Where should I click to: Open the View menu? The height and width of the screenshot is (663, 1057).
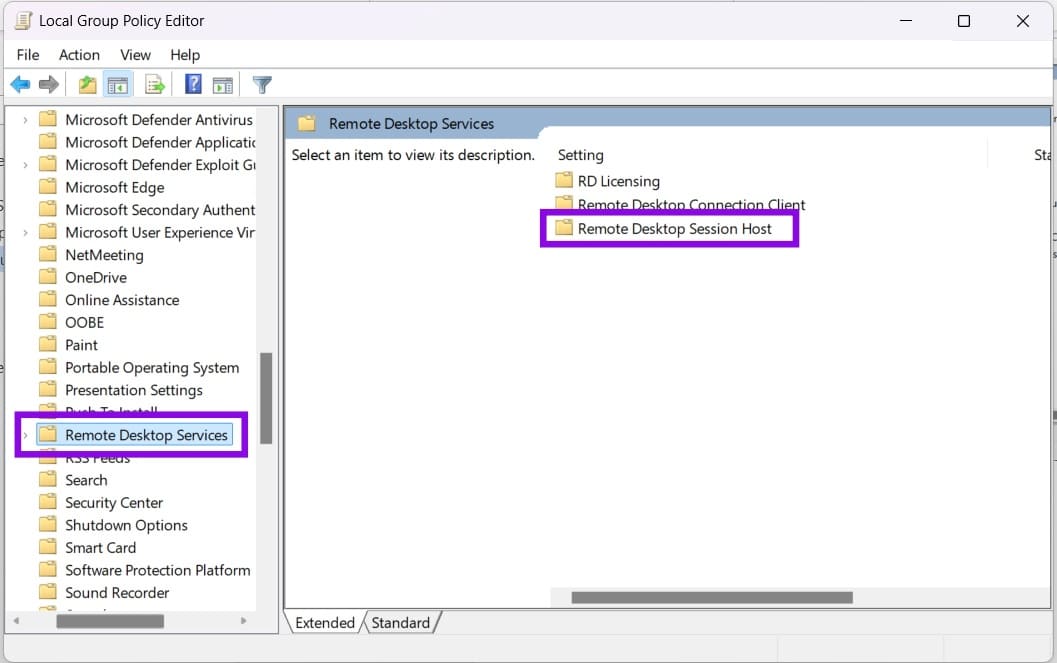point(135,55)
